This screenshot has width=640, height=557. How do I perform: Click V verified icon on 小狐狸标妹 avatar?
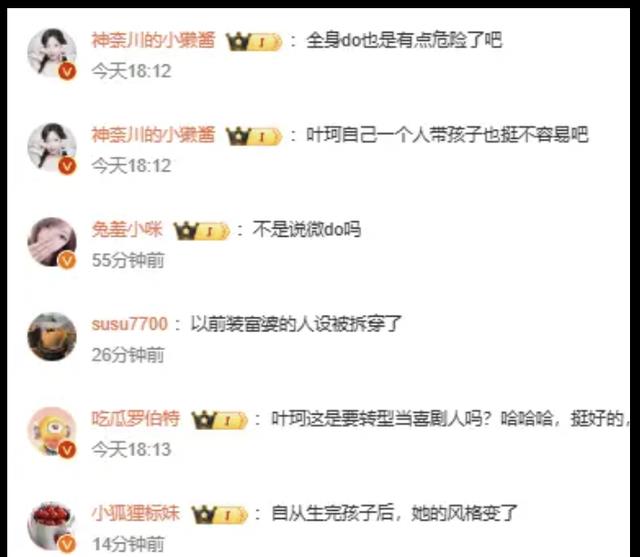(67, 544)
